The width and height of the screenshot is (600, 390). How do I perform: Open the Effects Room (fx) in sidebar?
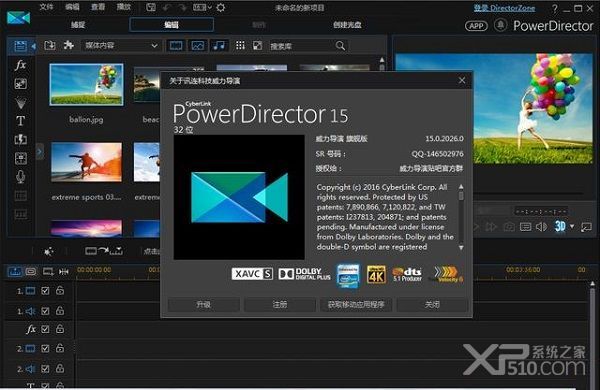[x=20, y=65]
